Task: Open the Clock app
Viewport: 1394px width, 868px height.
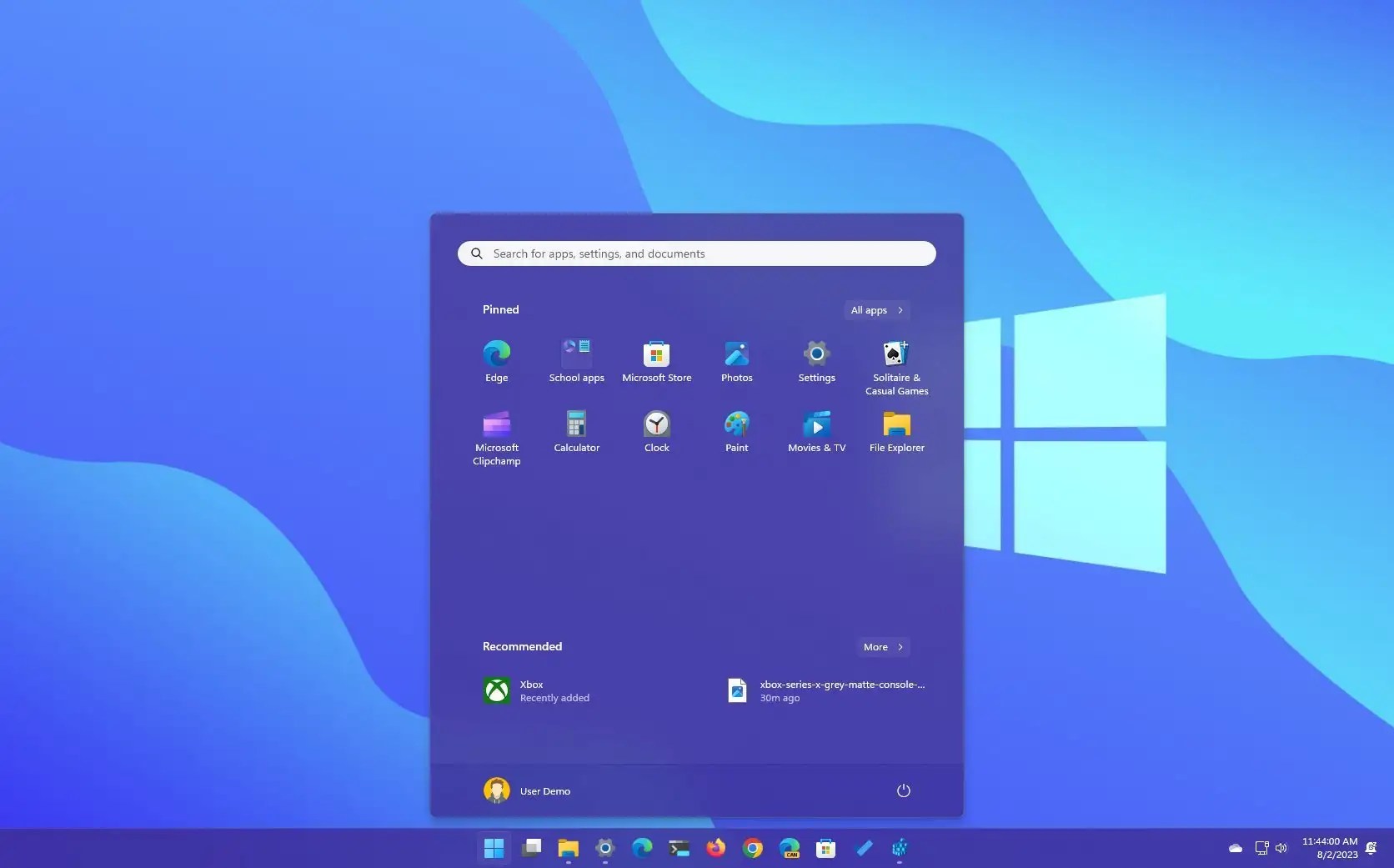Action: click(x=656, y=431)
